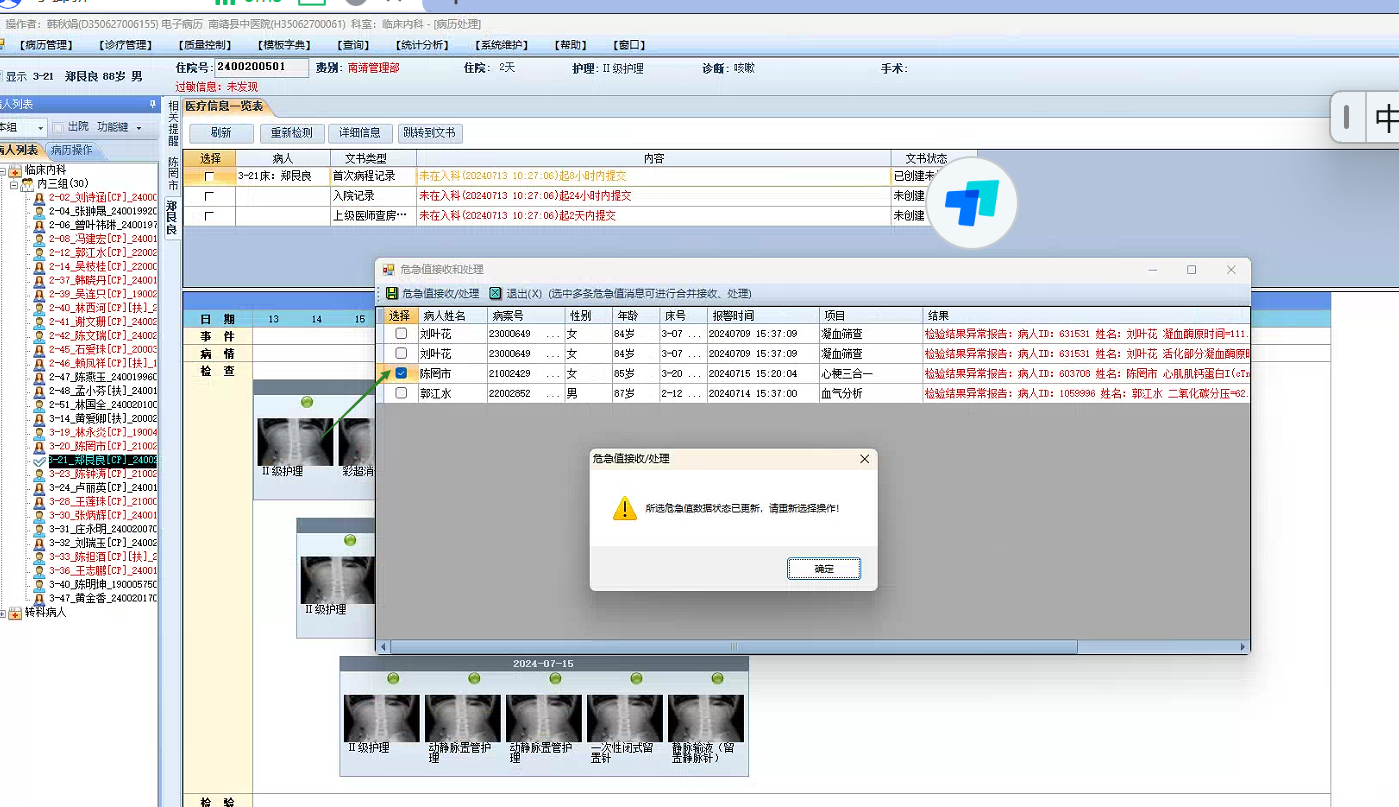Screen dimensions: 1399x807
Task: Click the 重新检测 button
Action: pyautogui.click(x=292, y=133)
